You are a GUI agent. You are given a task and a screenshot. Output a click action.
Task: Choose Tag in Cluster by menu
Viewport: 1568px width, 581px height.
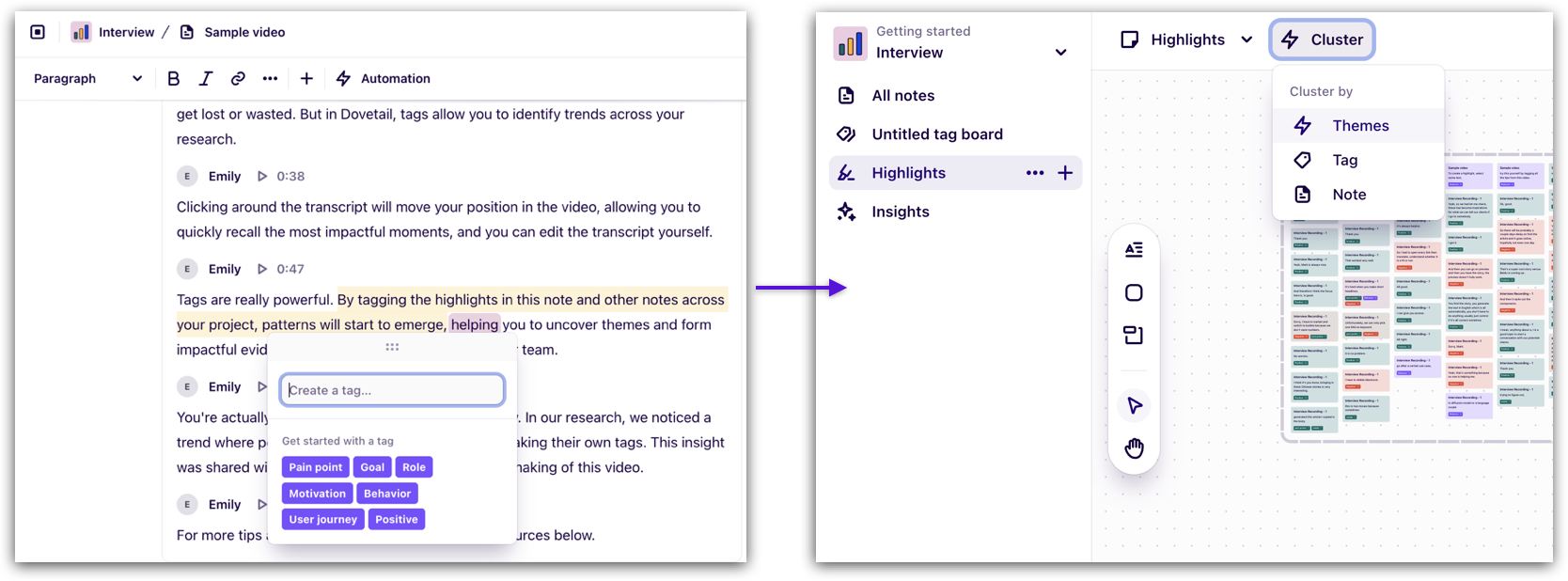1344,161
